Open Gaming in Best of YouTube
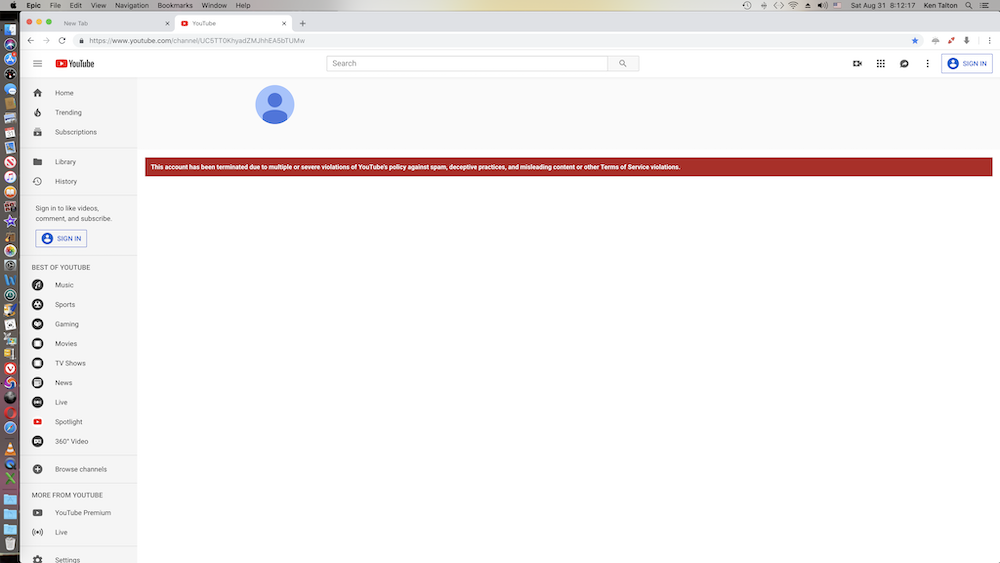1000x563 pixels. click(66, 324)
